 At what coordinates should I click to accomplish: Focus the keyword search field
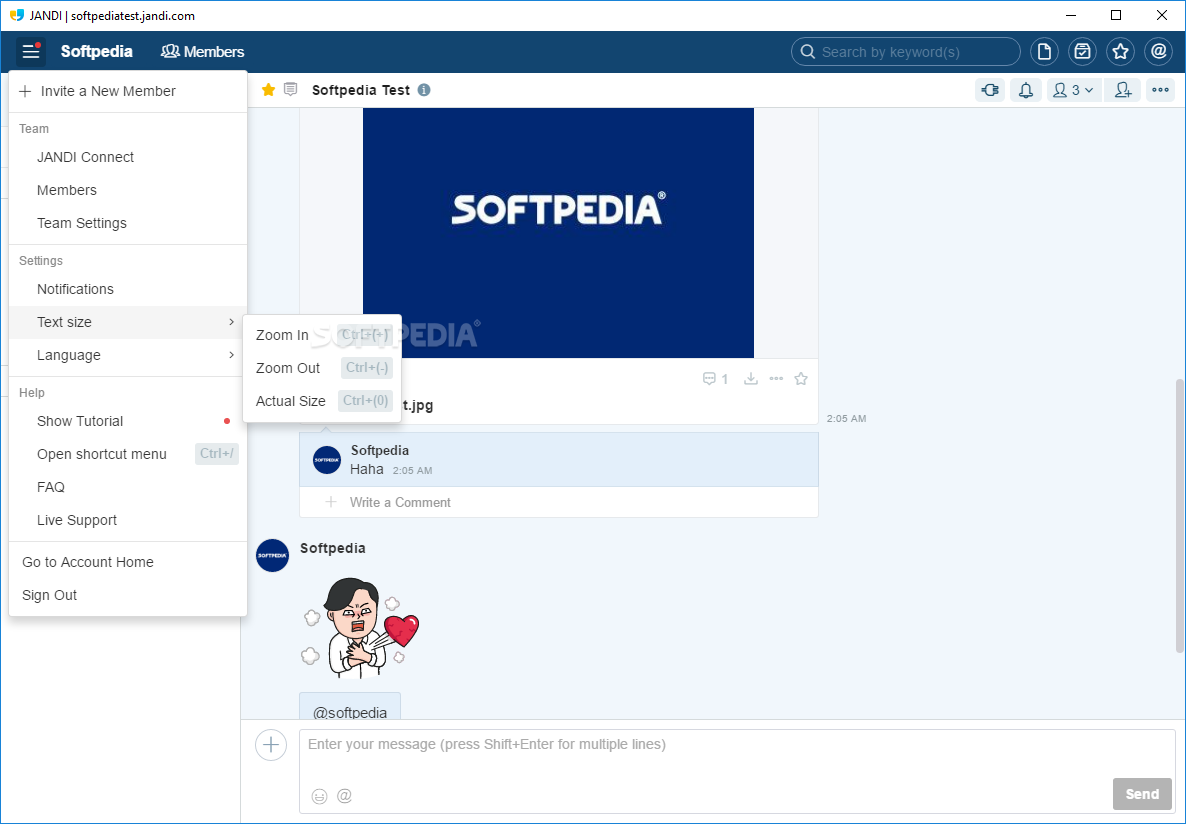pyautogui.click(x=905, y=51)
